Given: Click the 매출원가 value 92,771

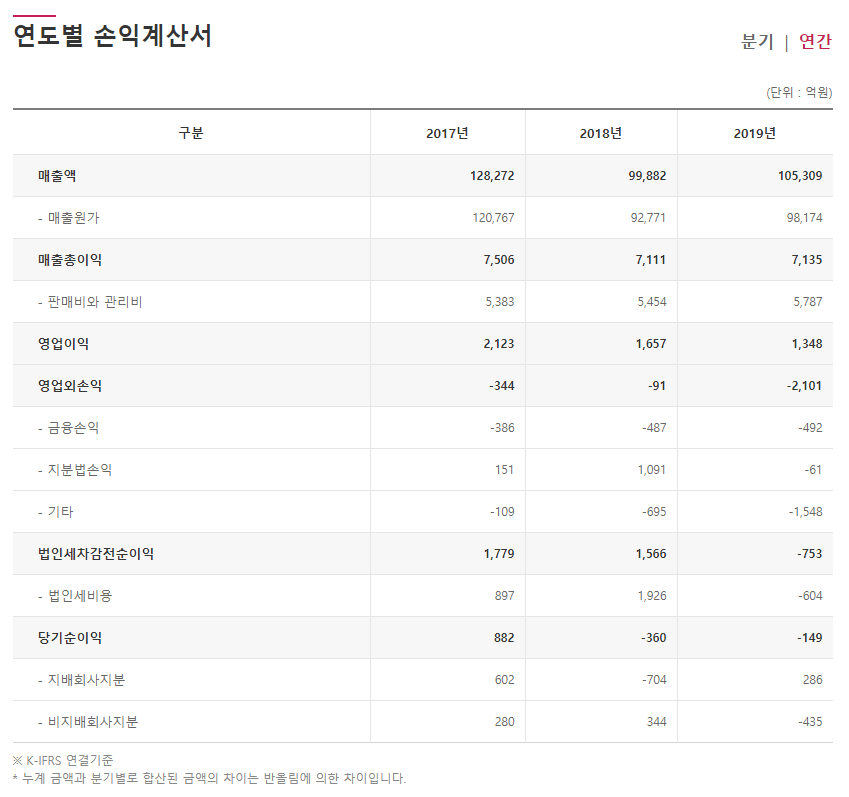Looking at the screenshot, I should click(x=648, y=218).
